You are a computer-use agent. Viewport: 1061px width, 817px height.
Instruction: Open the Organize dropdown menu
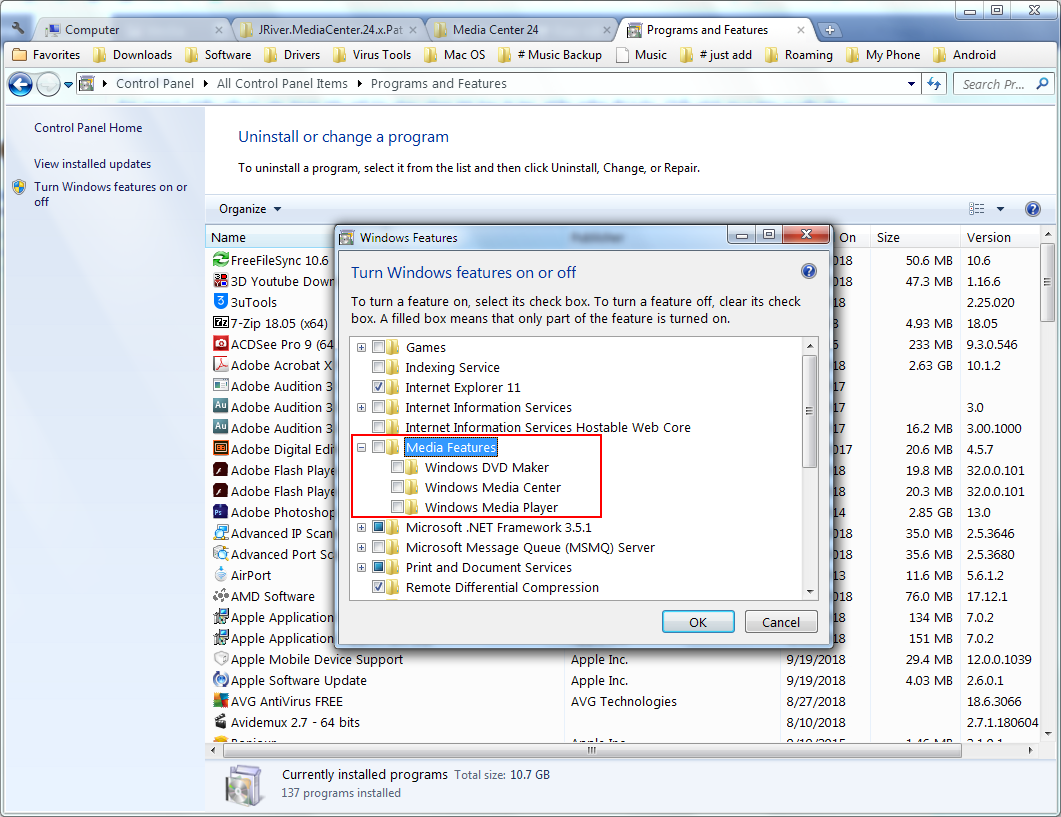[249, 208]
